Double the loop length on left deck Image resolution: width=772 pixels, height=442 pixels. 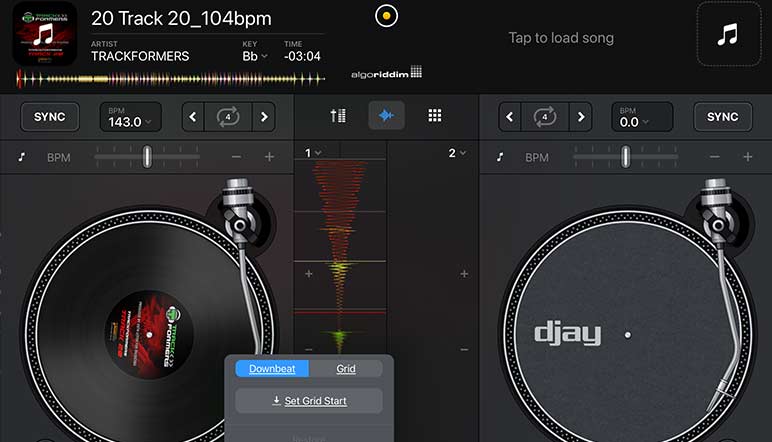[x=264, y=117]
